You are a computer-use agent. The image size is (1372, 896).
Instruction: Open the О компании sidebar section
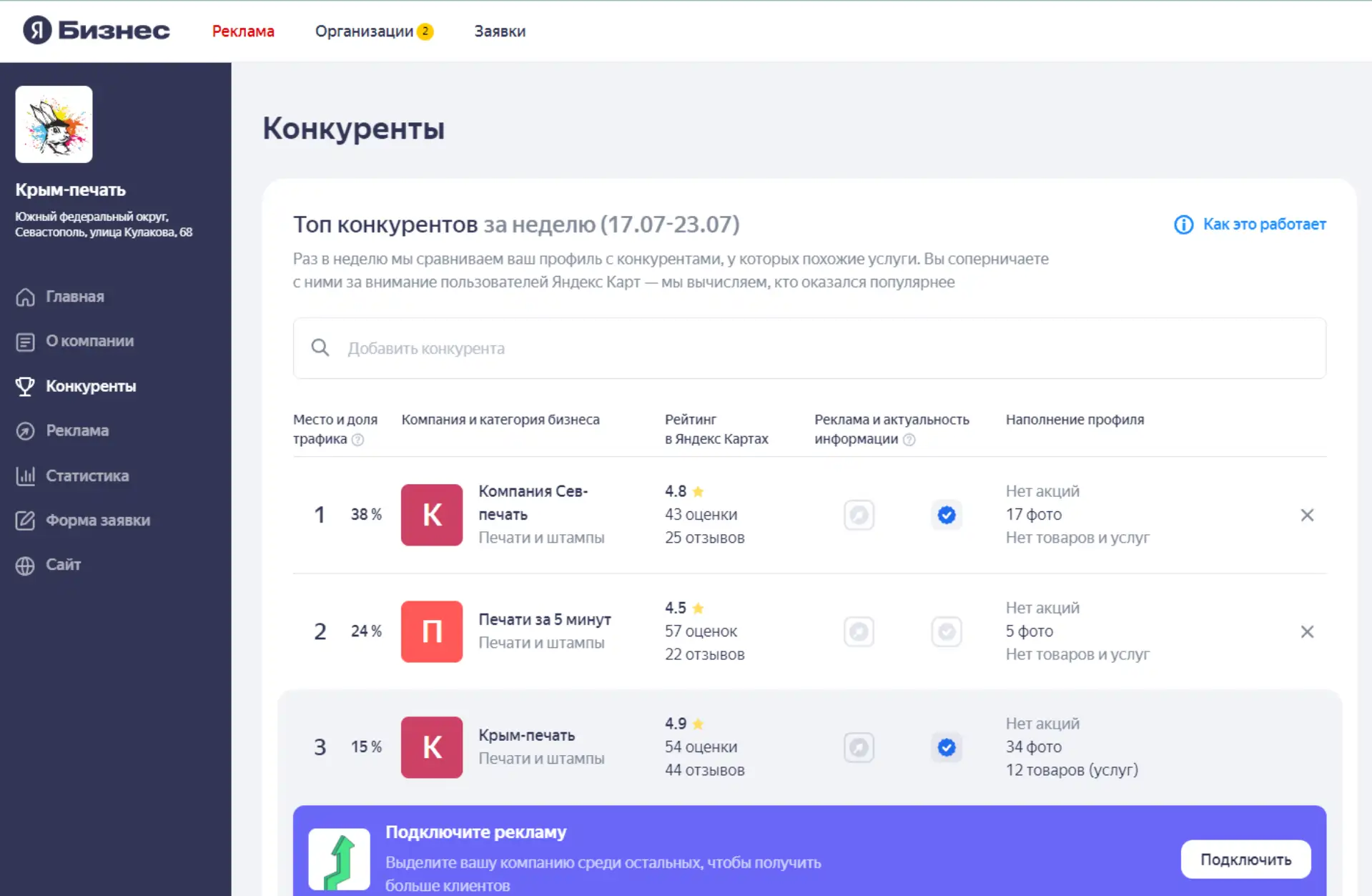[90, 341]
